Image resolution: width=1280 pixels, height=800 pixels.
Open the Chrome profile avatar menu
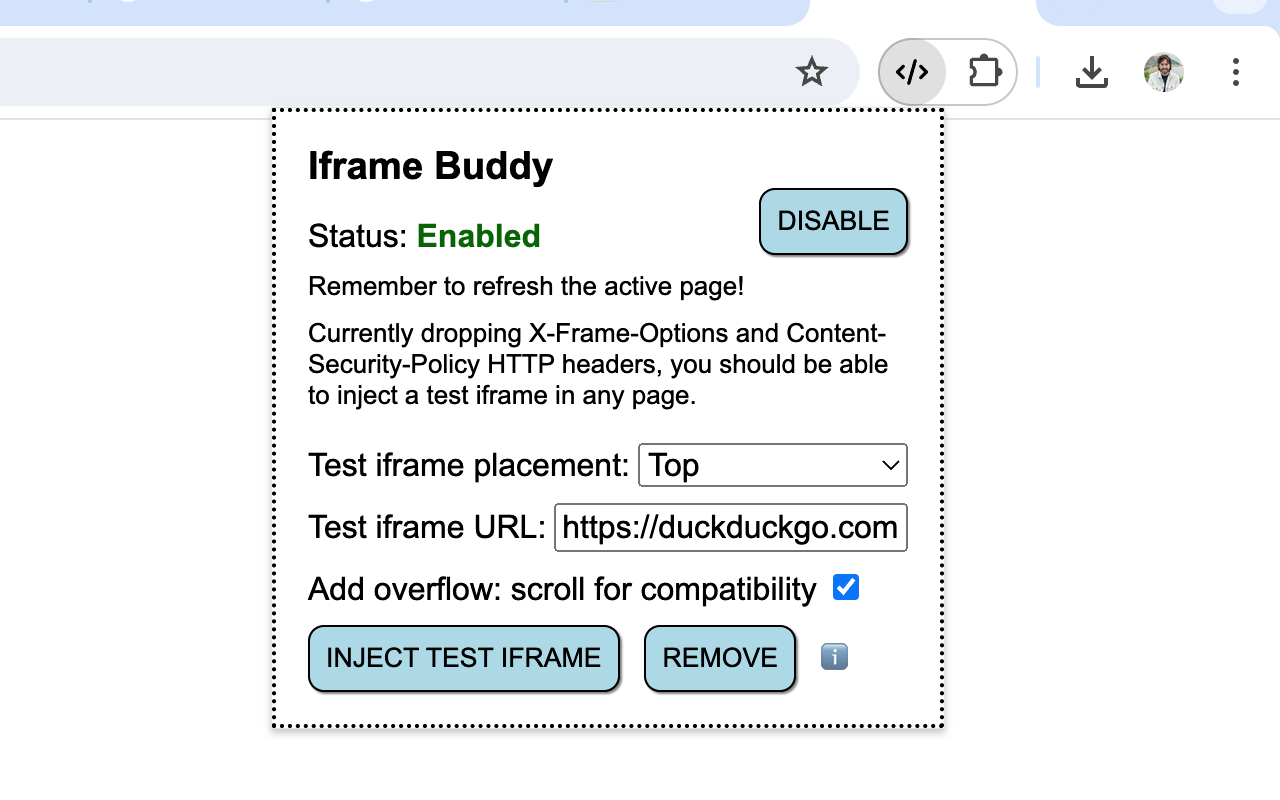tap(1163, 72)
